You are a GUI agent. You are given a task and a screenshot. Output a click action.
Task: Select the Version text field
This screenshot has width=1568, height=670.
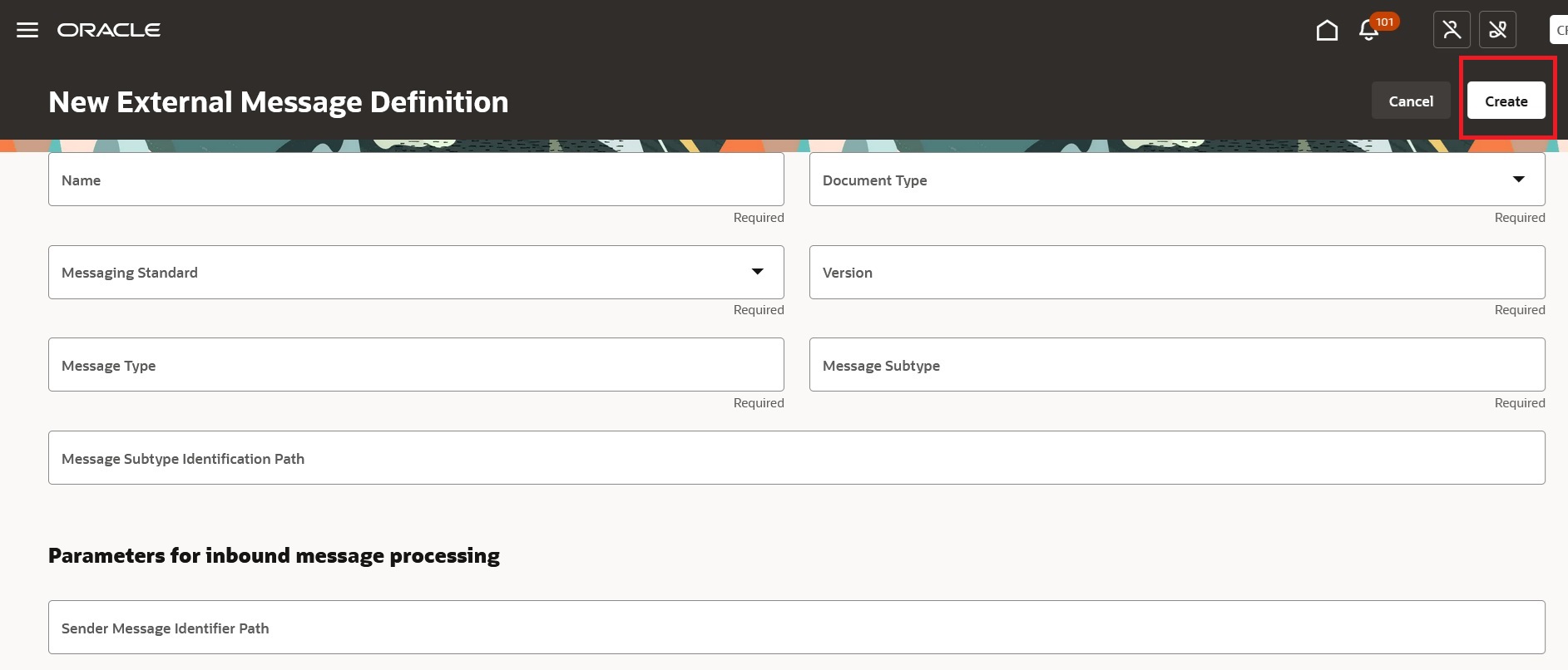[x=1177, y=272]
